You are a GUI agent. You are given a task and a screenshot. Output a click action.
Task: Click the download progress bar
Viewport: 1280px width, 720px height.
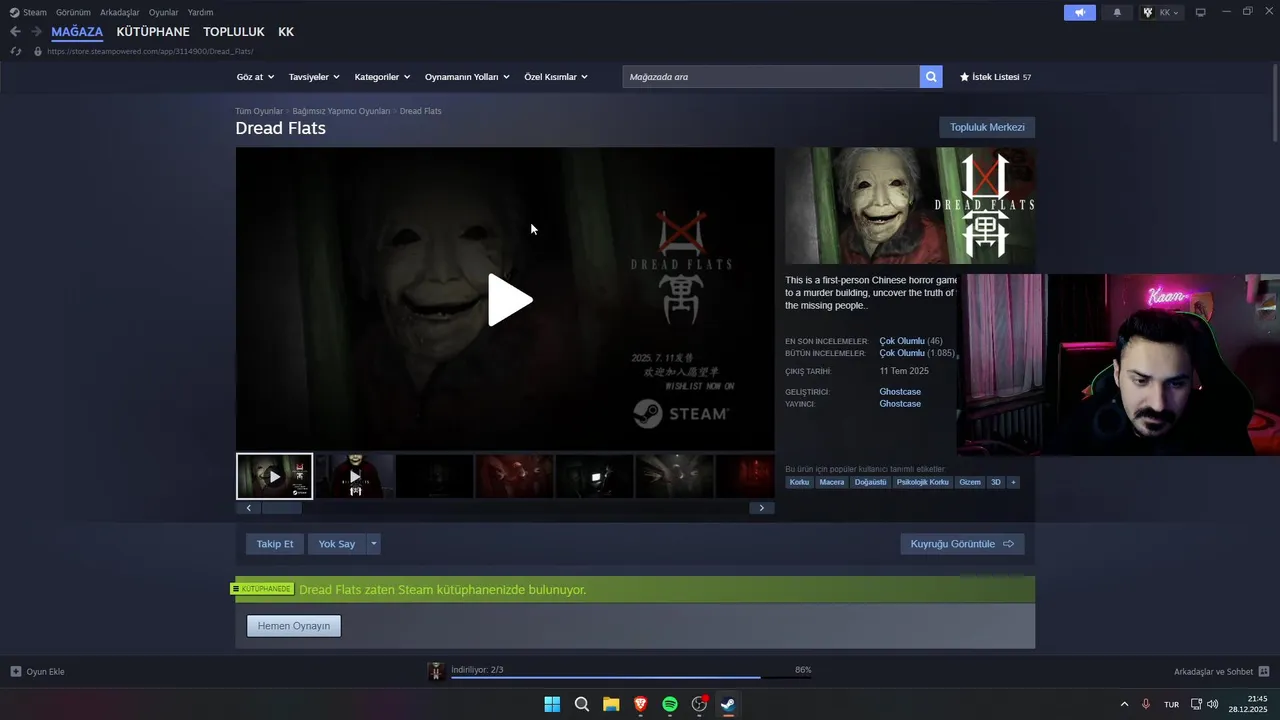[631, 678]
